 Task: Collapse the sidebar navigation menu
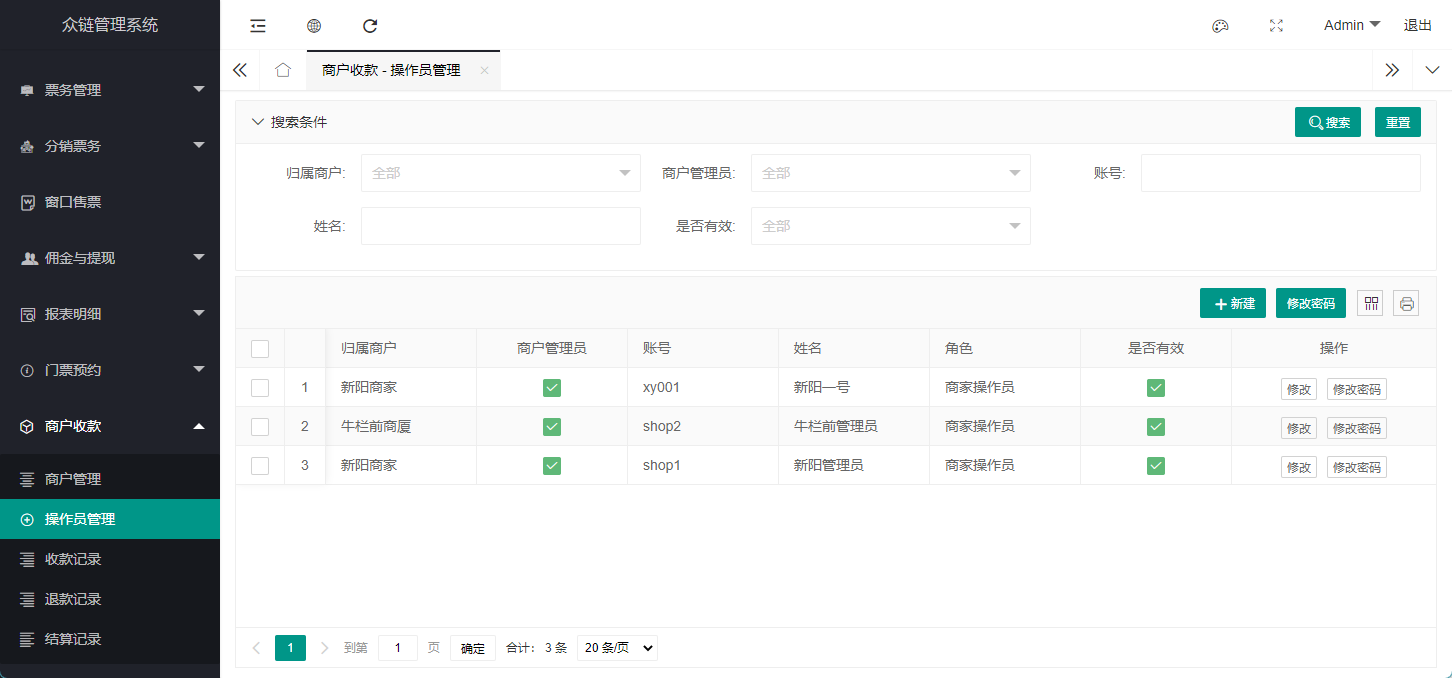(x=257, y=25)
